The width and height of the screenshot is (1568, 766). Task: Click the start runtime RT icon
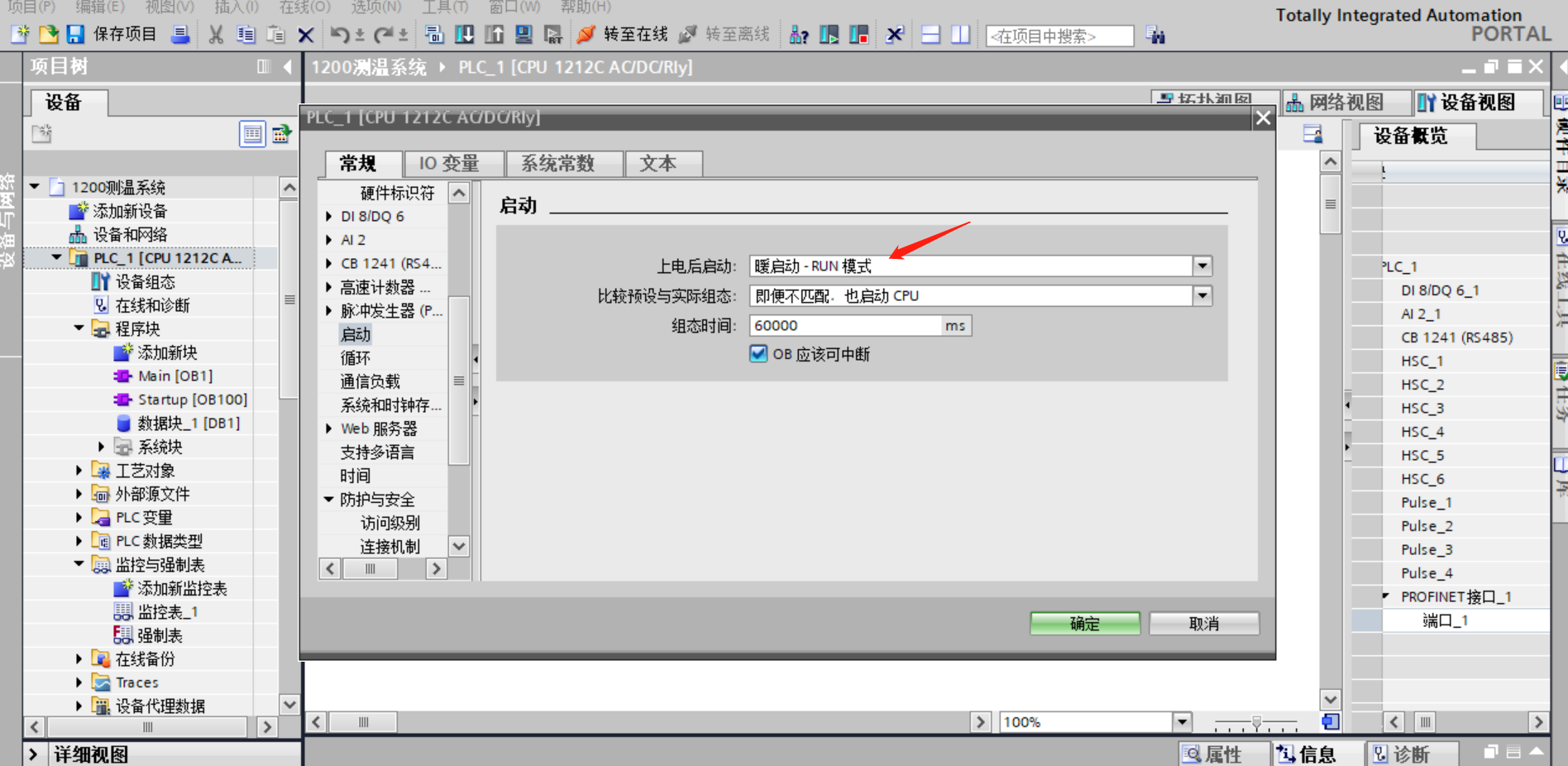pos(553,34)
